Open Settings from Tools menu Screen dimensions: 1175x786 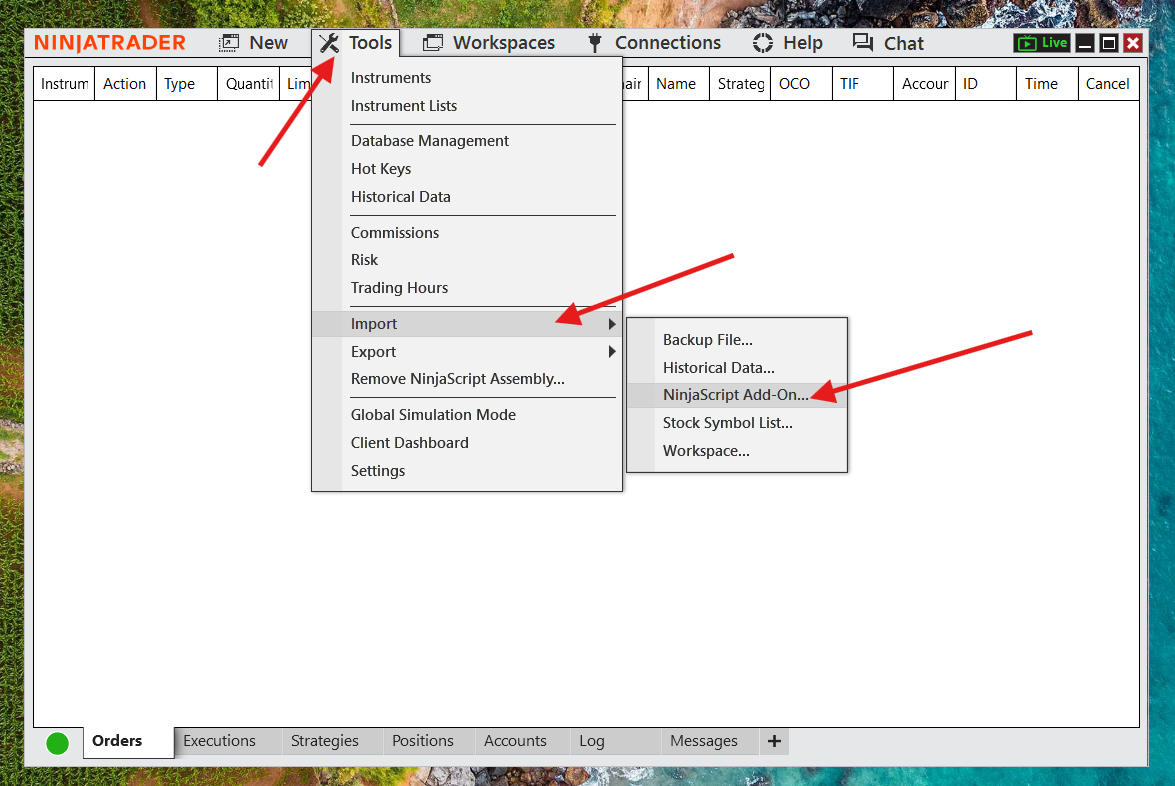tap(467, 471)
